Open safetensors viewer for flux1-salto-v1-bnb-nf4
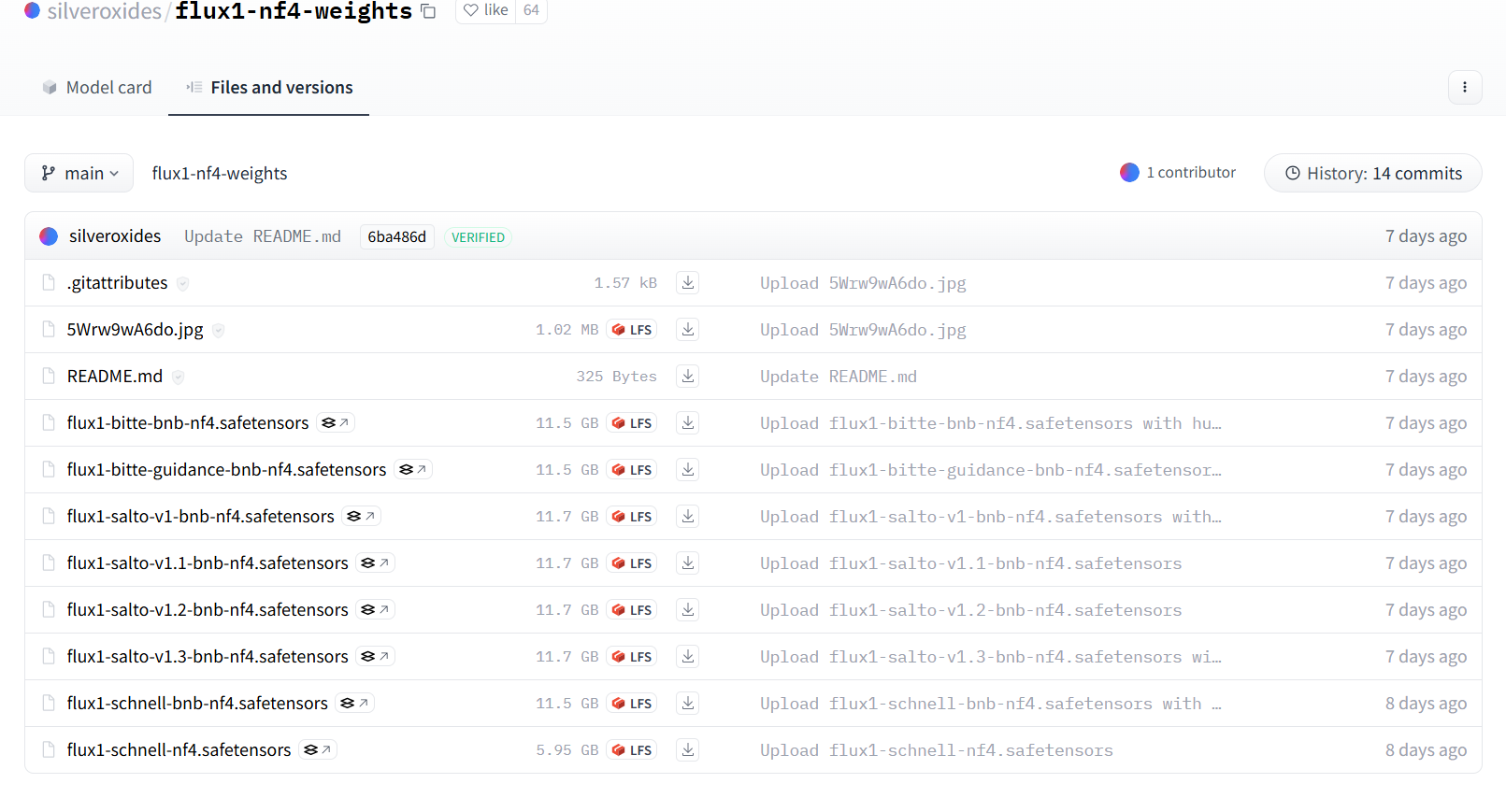This screenshot has height=812, width=1506. [x=361, y=517]
